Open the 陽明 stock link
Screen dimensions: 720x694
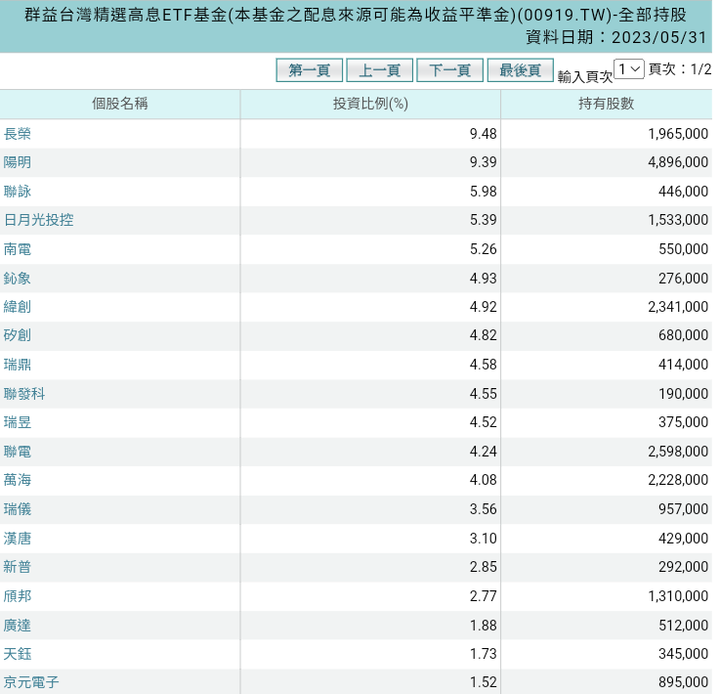pos(17,162)
